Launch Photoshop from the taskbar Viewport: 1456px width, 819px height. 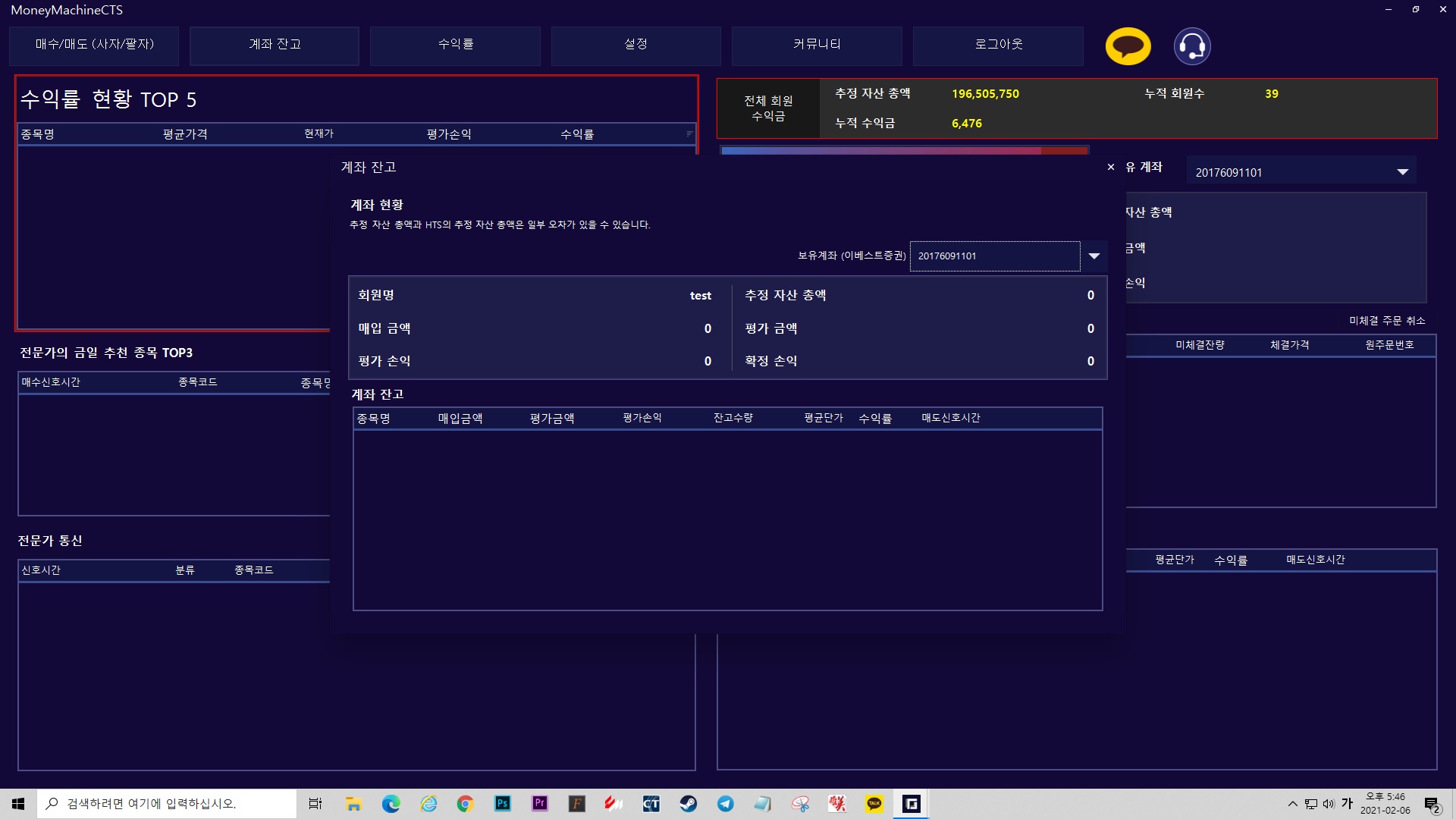point(503,804)
